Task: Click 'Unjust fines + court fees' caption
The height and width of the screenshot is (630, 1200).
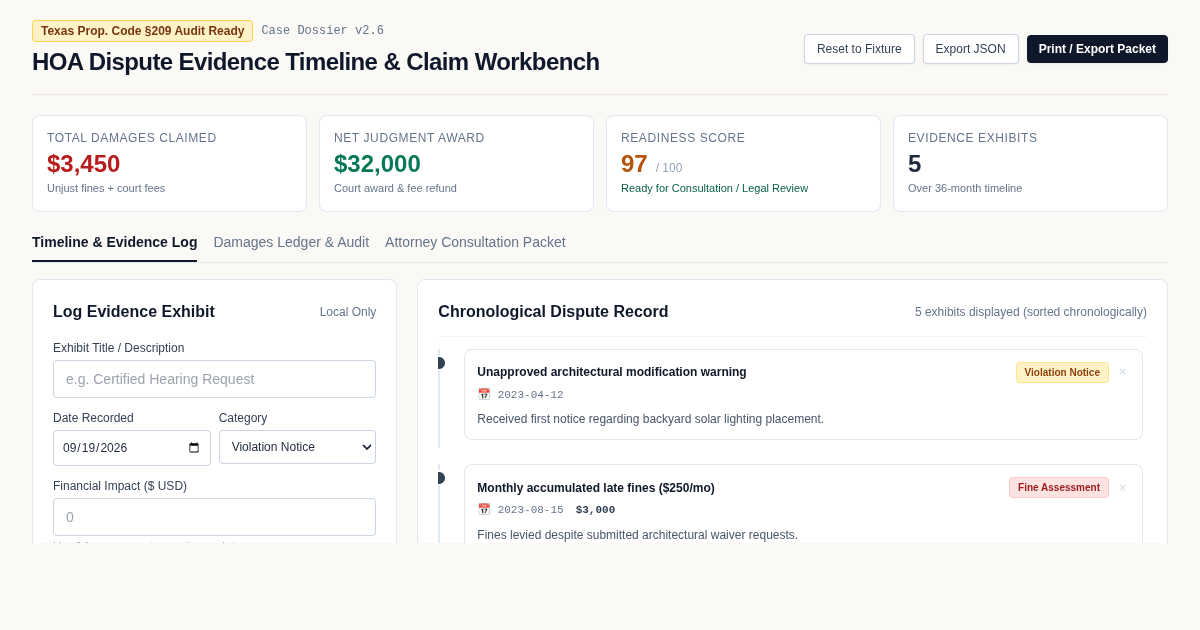Action: [106, 188]
